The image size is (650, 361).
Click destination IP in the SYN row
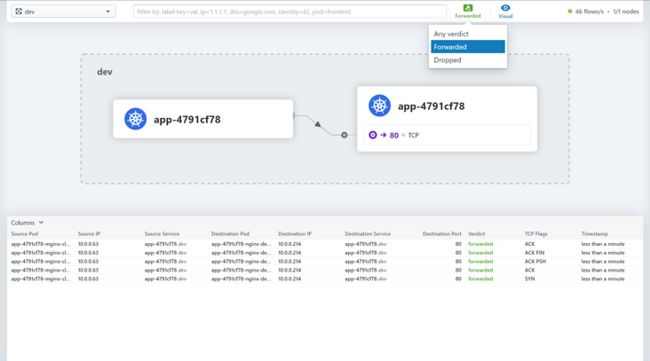pyautogui.click(x=289, y=279)
